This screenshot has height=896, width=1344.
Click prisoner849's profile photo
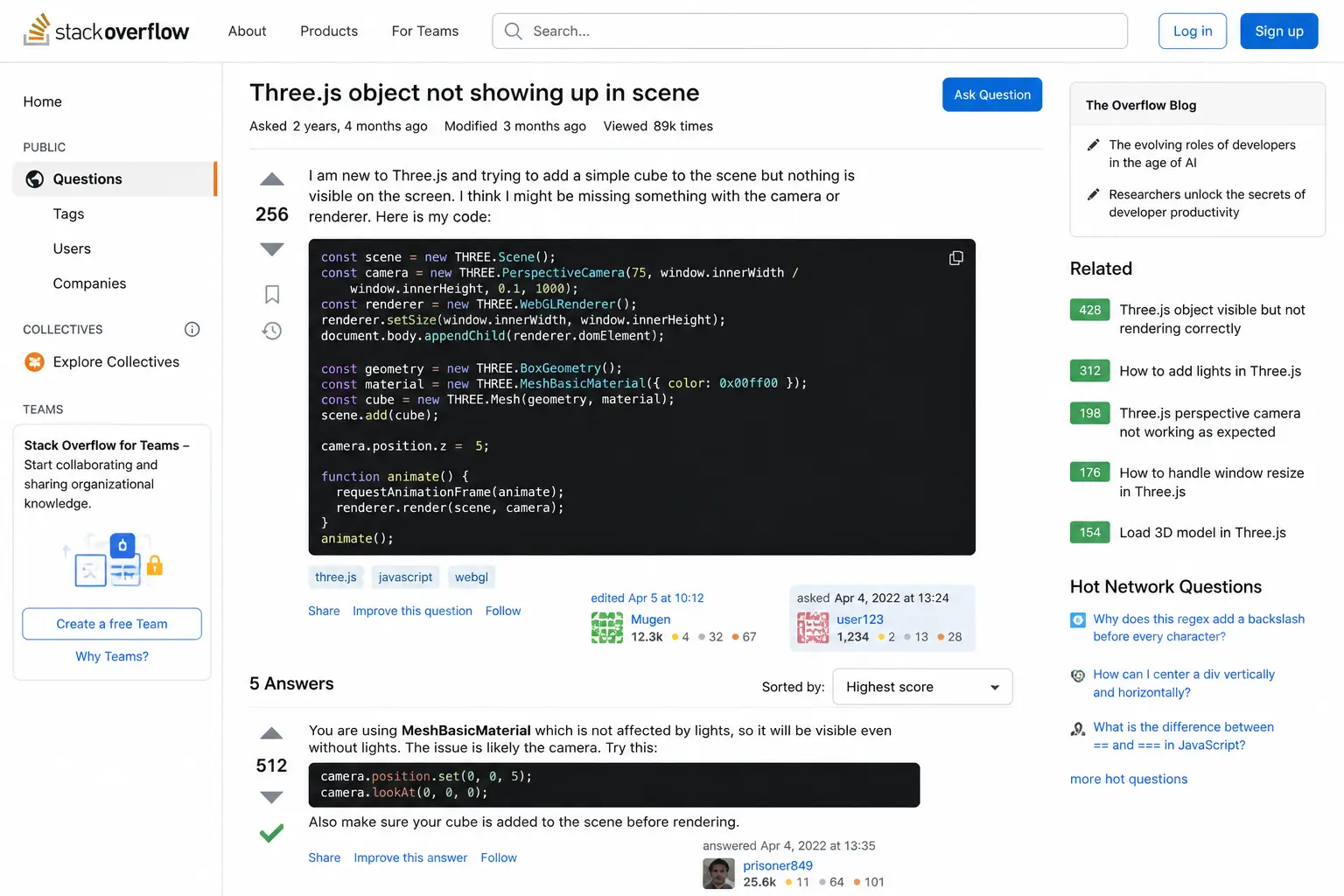pos(718,873)
